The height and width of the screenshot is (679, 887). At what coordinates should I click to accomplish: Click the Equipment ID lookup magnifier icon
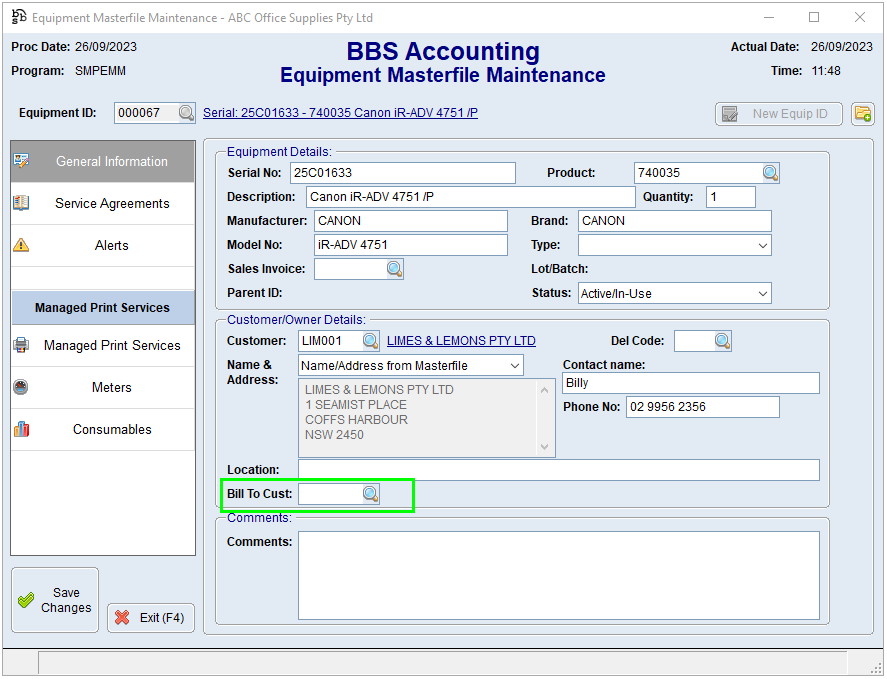(x=186, y=114)
